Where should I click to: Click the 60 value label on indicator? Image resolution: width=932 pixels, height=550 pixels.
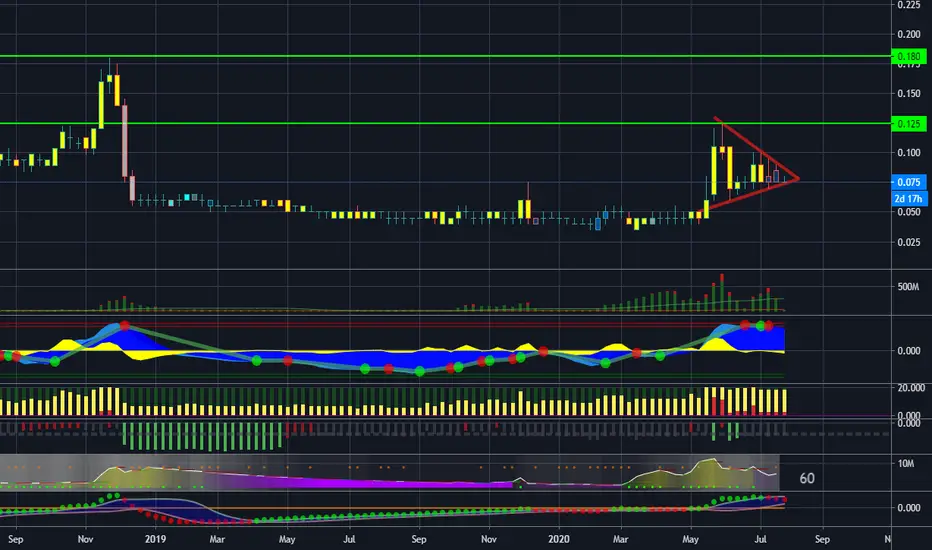click(807, 479)
